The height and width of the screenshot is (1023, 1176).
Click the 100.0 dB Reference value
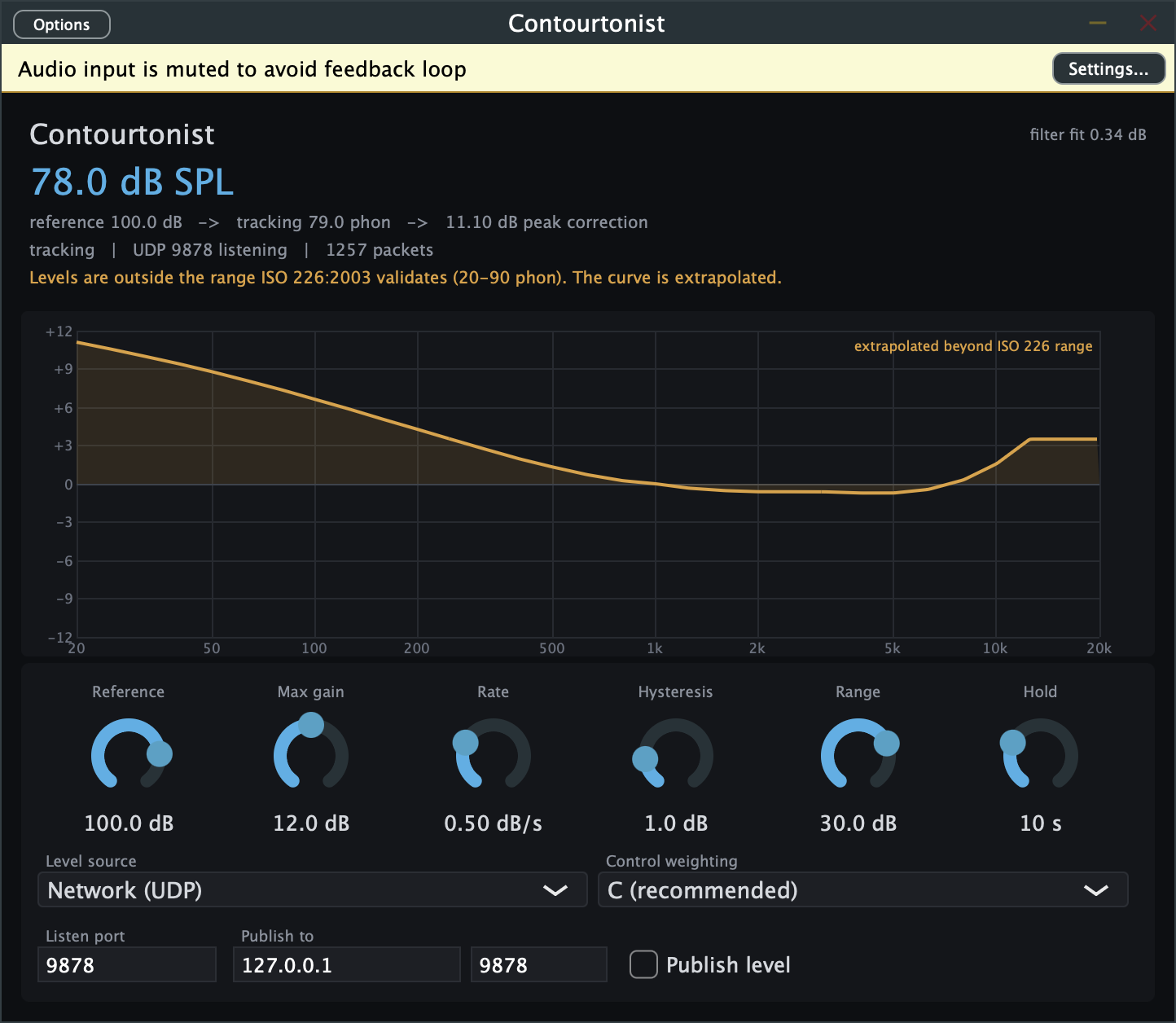tap(129, 823)
